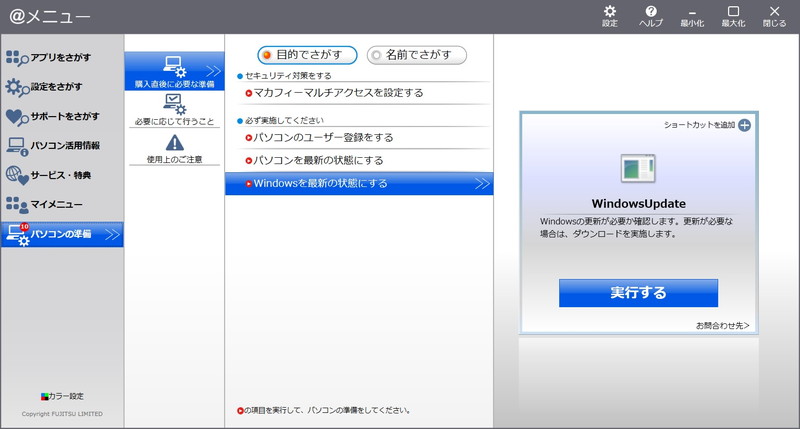Open the 使用上のご注意 tab

174,148
